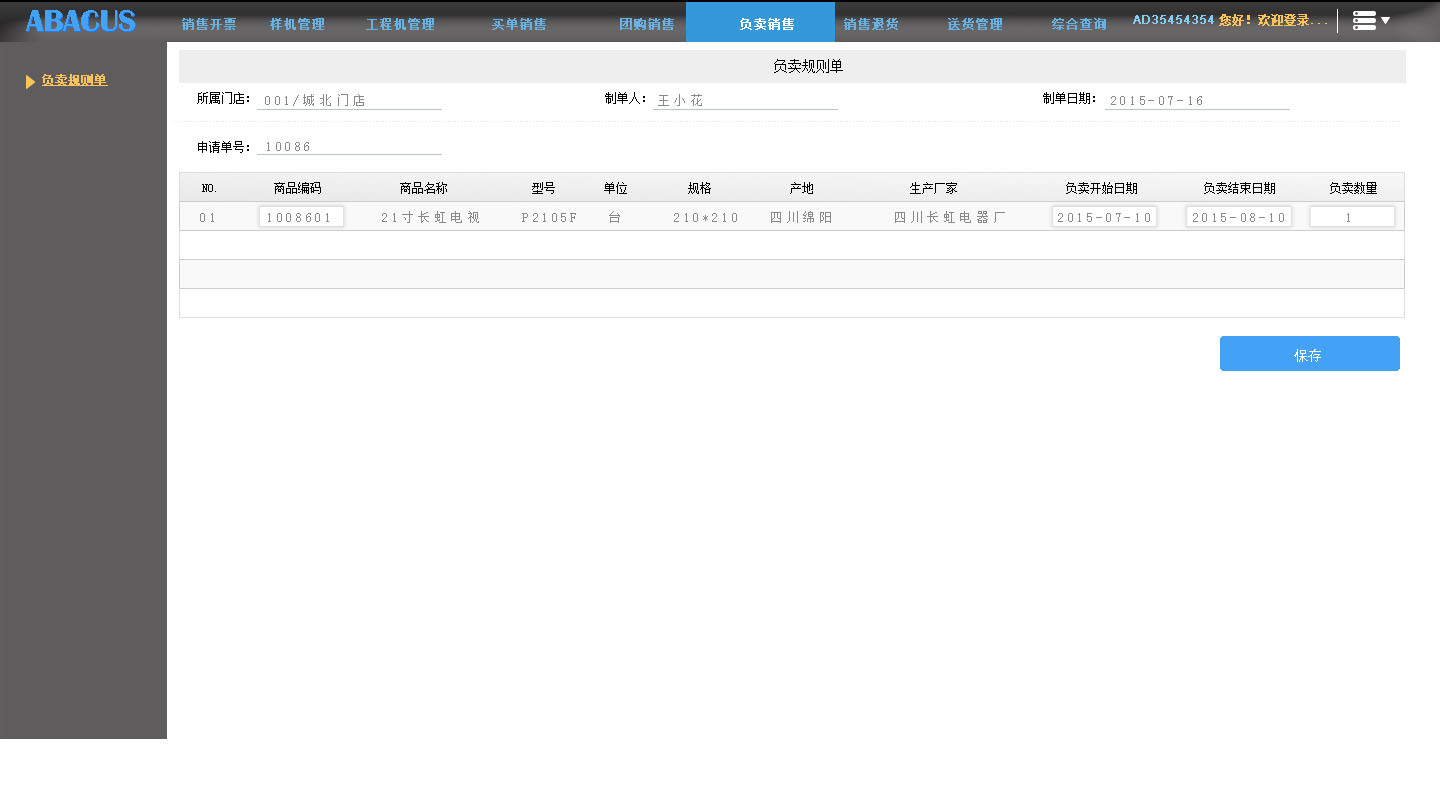
Task: Click the 单位 column header
Action: click(616, 188)
